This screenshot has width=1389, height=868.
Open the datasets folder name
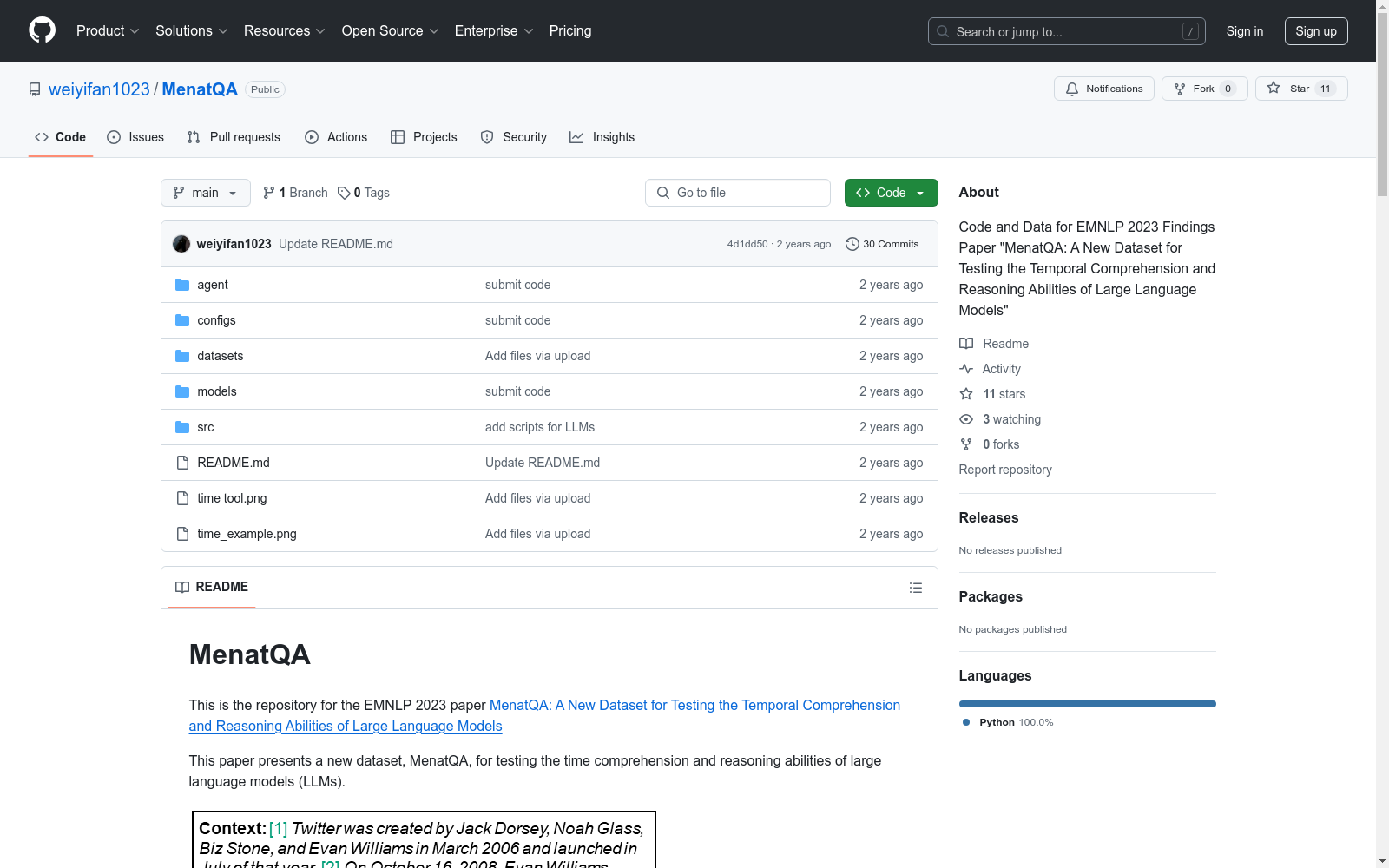pyautogui.click(x=221, y=356)
